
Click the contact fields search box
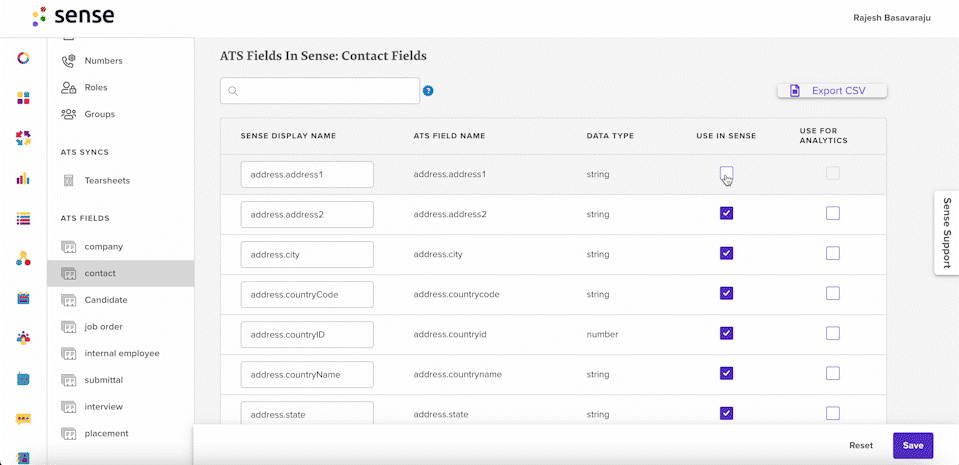320,91
